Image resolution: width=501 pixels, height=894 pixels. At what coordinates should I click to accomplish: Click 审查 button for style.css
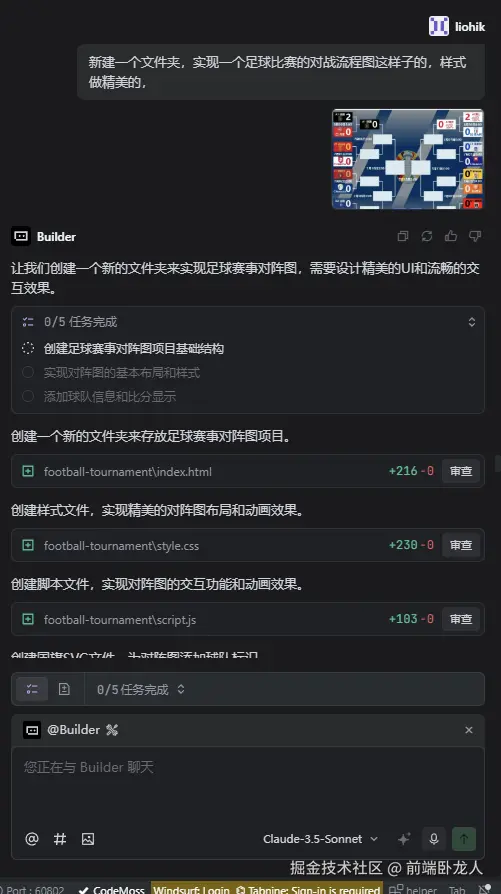point(461,545)
